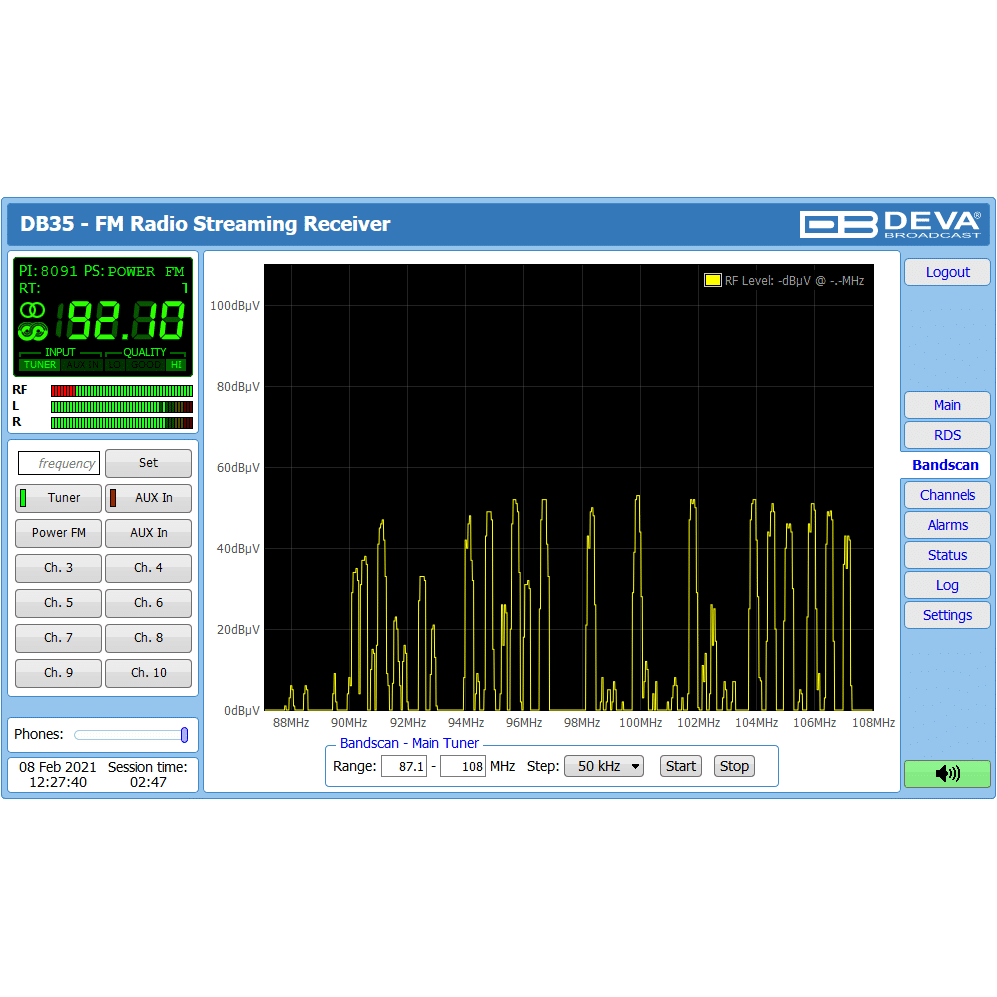Open the Step size dropdown
The width and height of the screenshot is (997, 997).
click(x=603, y=766)
